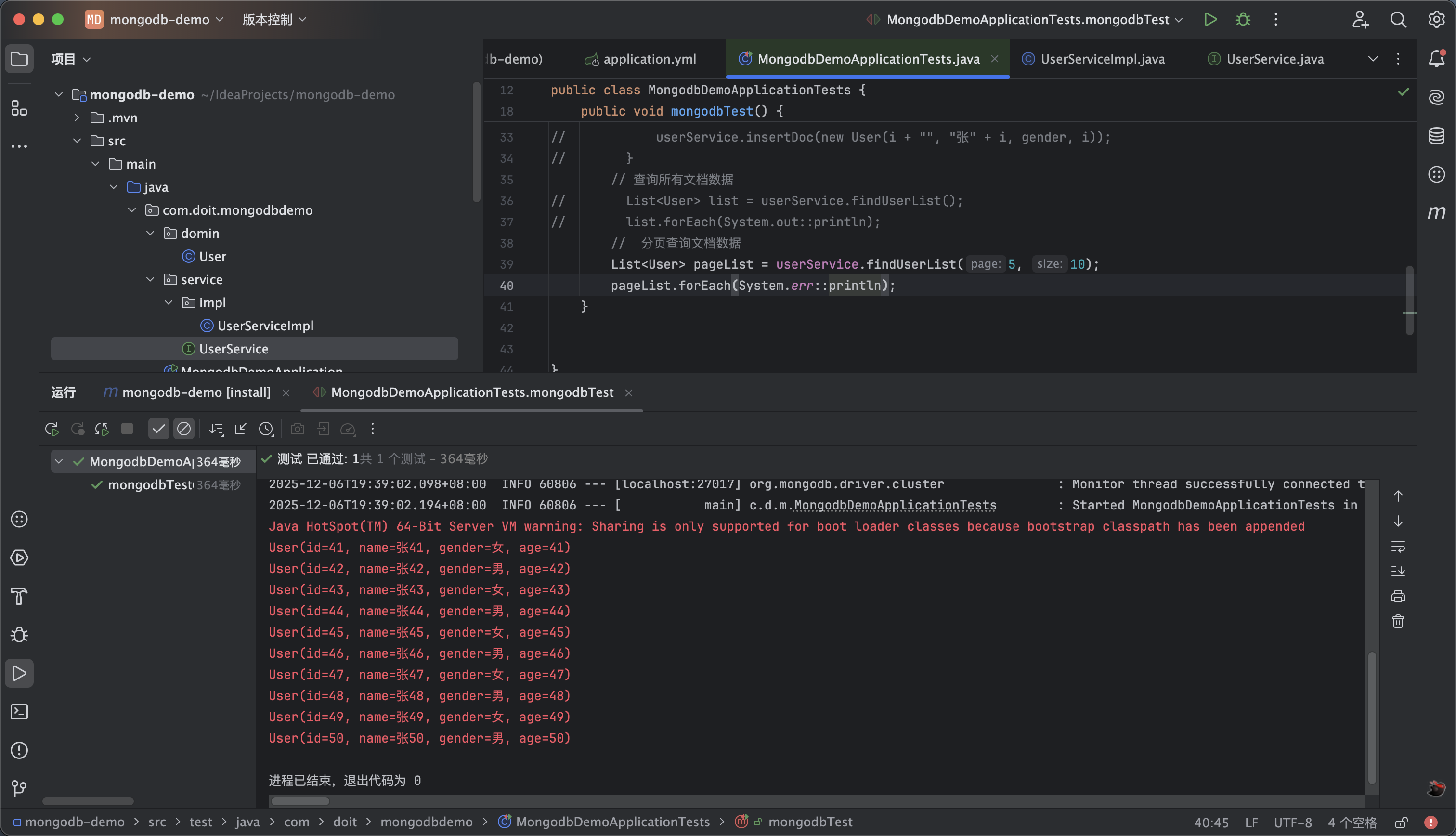Image resolution: width=1456 pixels, height=836 pixels.
Task: Stop the running test process
Action: coord(127,429)
